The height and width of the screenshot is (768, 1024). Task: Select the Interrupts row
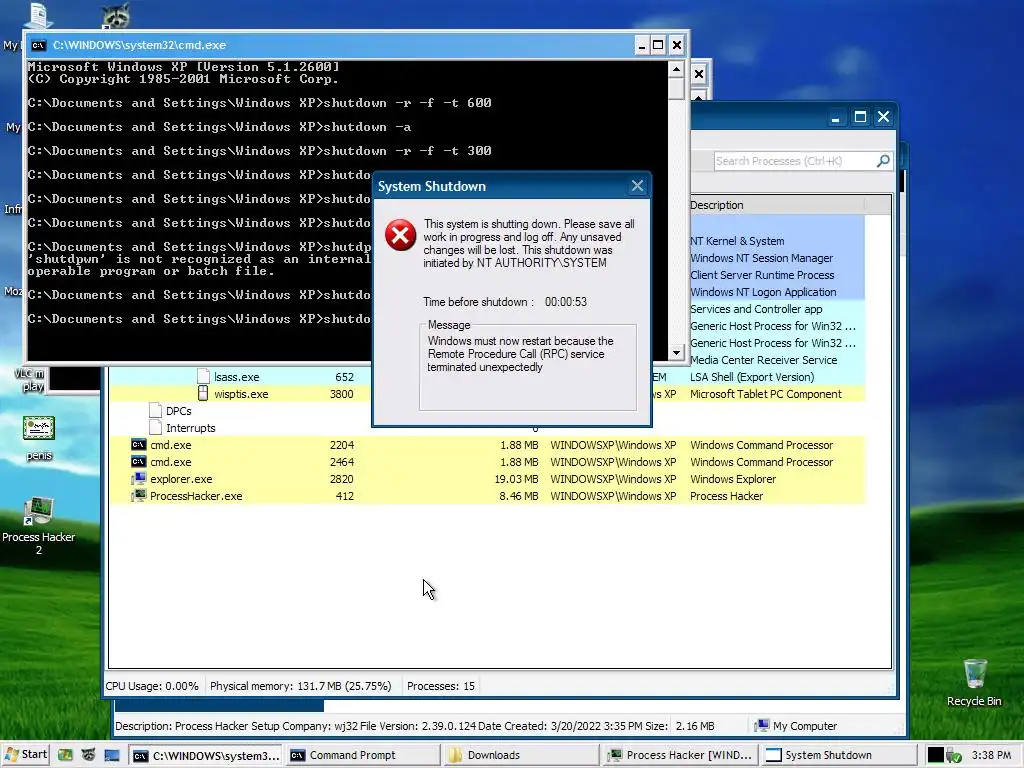[x=487, y=428]
